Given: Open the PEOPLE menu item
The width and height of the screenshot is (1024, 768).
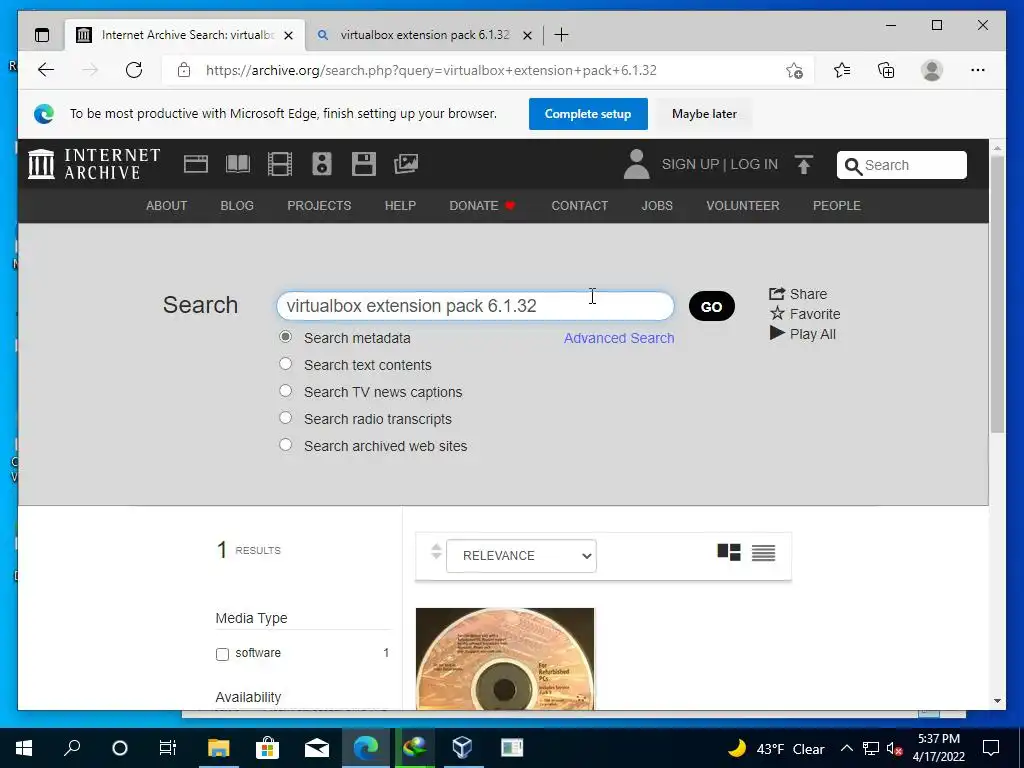Looking at the screenshot, I should pyautogui.click(x=837, y=206).
